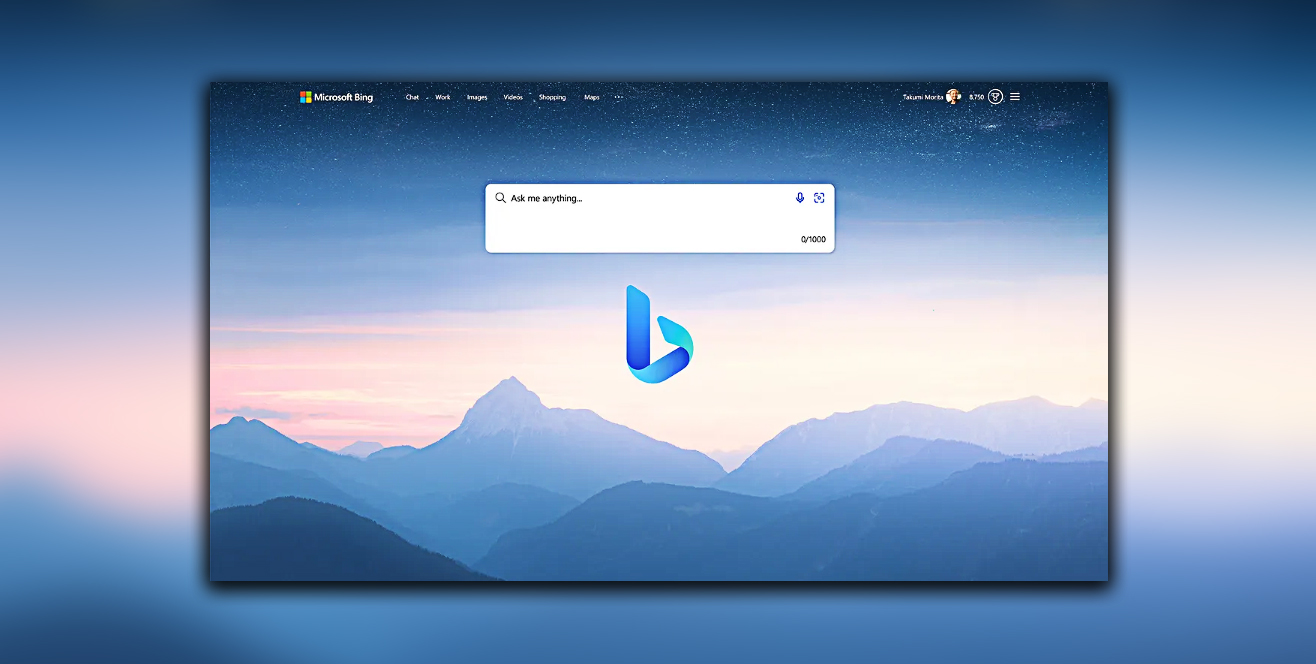This screenshot has width=1316, height=664.
Task: Open the user profile avatar
Action: [x=953, y=97]
